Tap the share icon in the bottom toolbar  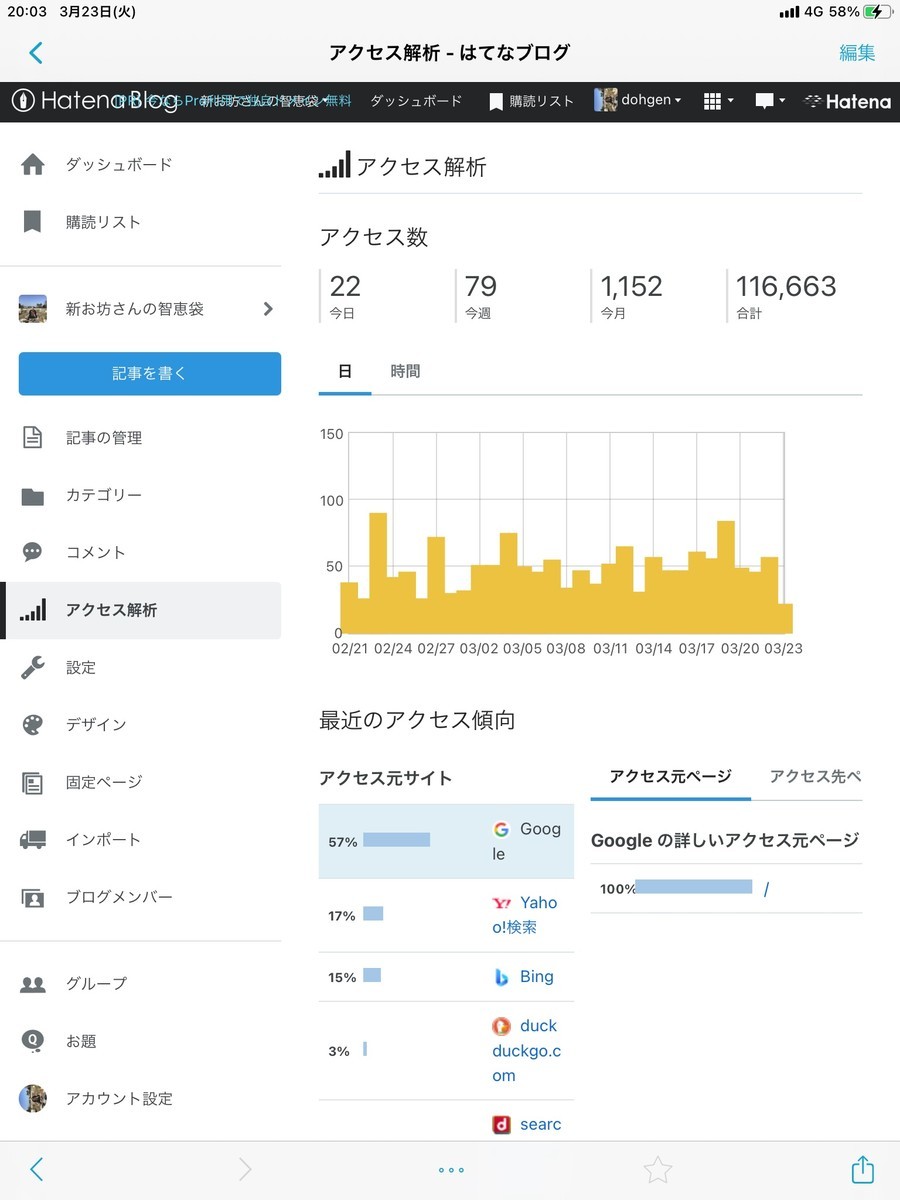click(x=863, y=1168)
